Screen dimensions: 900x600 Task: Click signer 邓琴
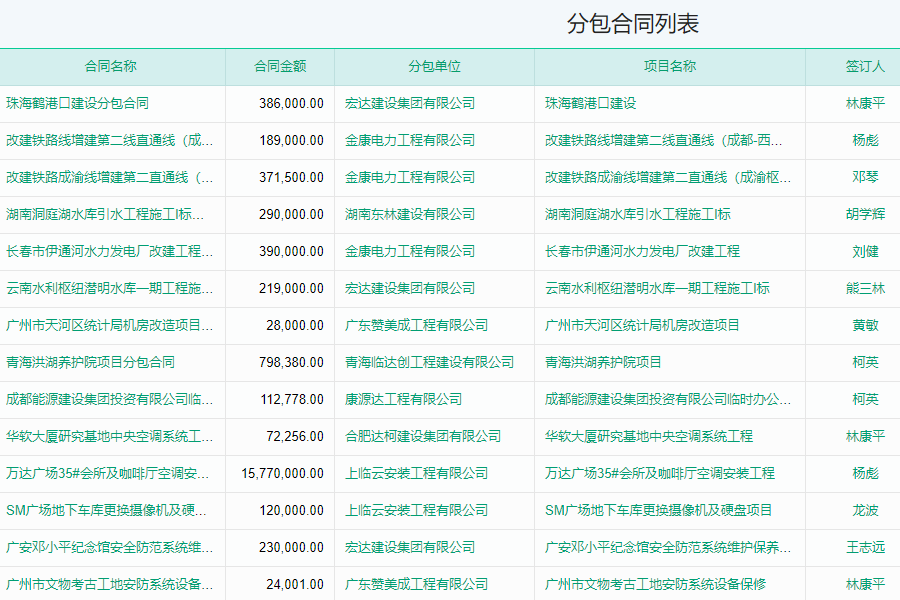pyautogui.click(x=865, y=177)
